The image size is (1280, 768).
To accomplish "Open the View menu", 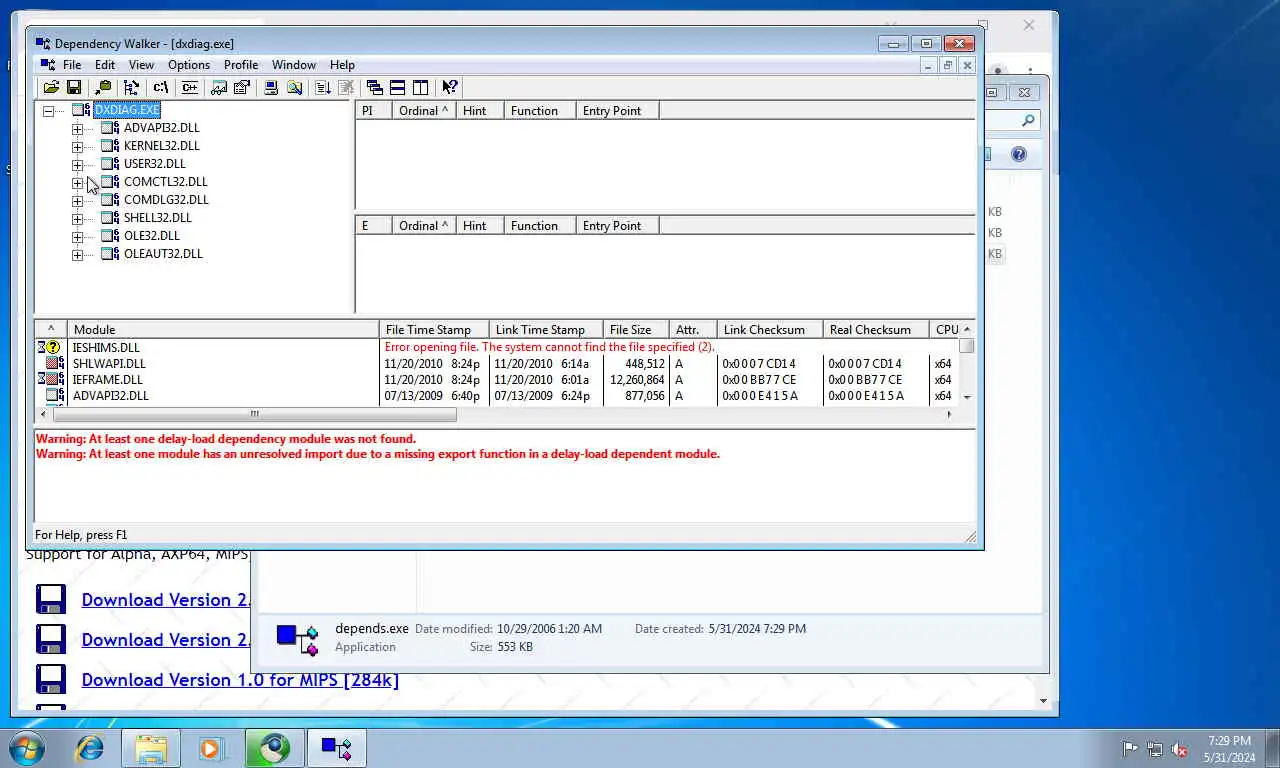I will pos(141,65).
